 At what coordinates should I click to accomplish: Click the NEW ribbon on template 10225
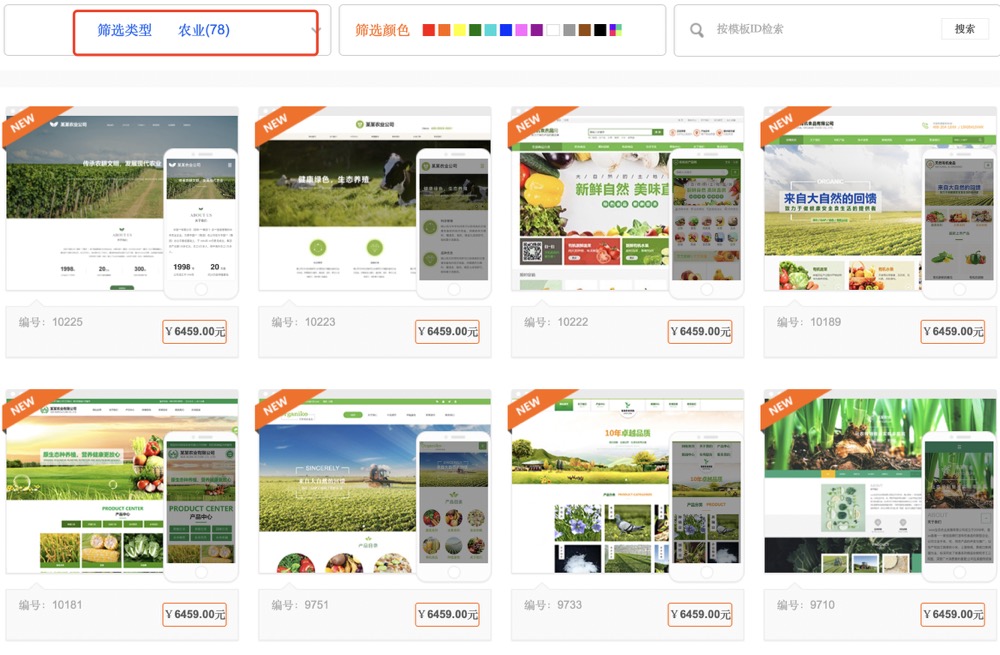pyautogui.click(x=23, y=122)
